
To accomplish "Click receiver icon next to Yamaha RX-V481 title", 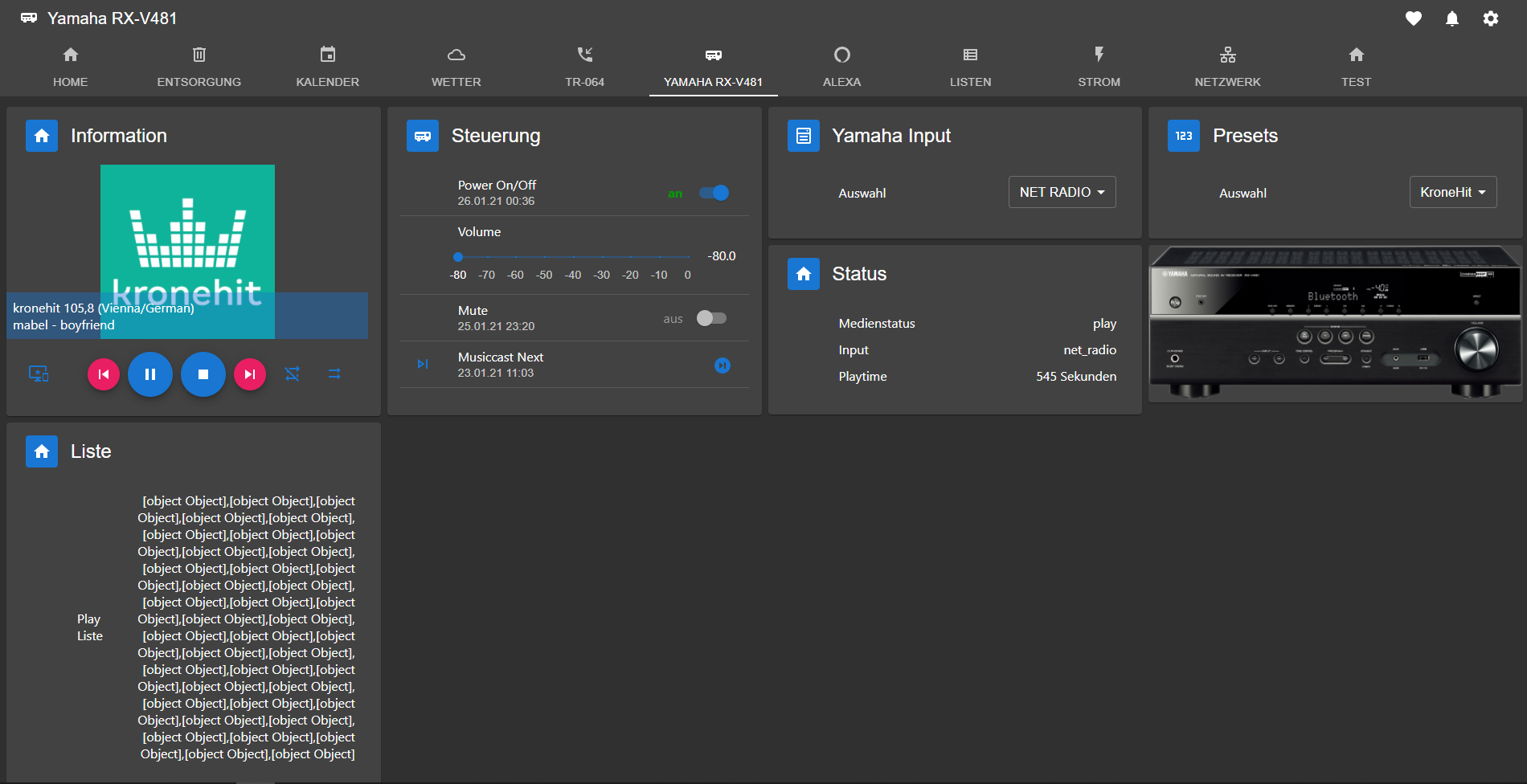I will 29,18.
